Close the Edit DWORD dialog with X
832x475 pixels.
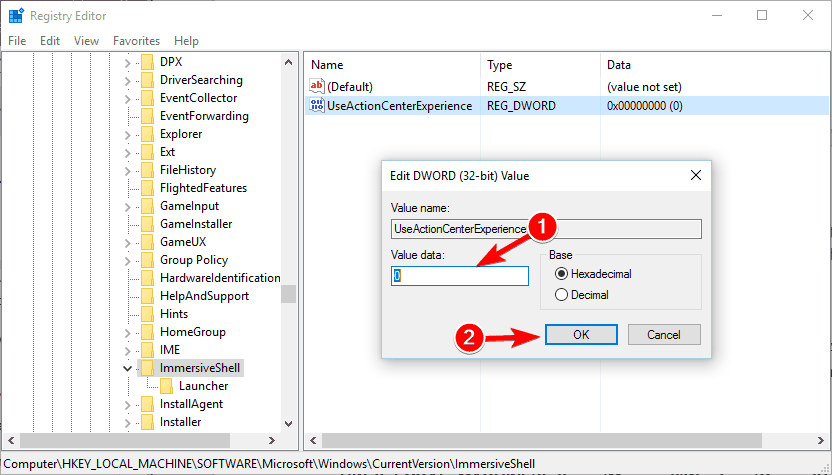pos(696,175)
